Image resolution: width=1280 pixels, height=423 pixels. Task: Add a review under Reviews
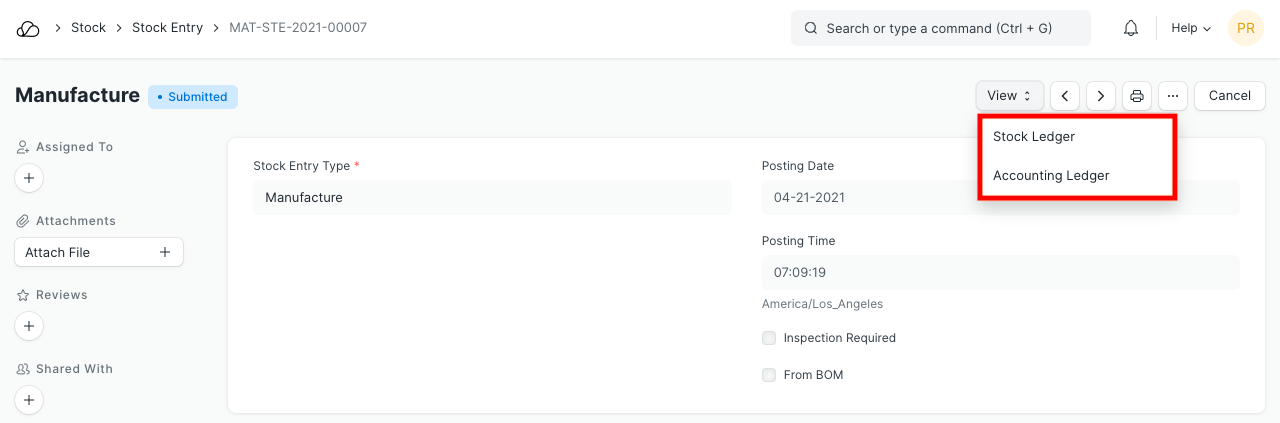[29, 326]
